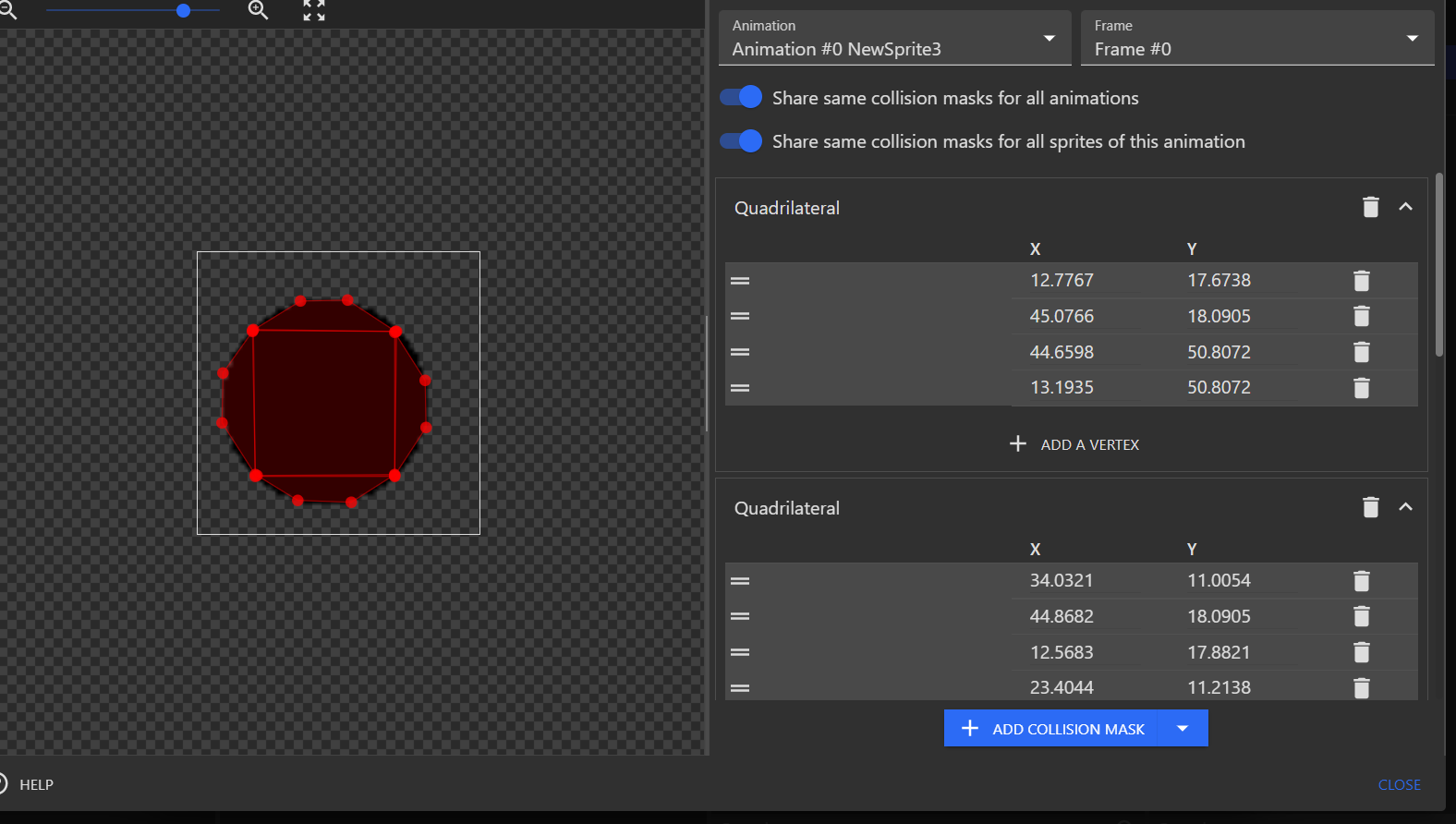Open Add Collision Mask split-button arrow menu

pos(1183,729)
